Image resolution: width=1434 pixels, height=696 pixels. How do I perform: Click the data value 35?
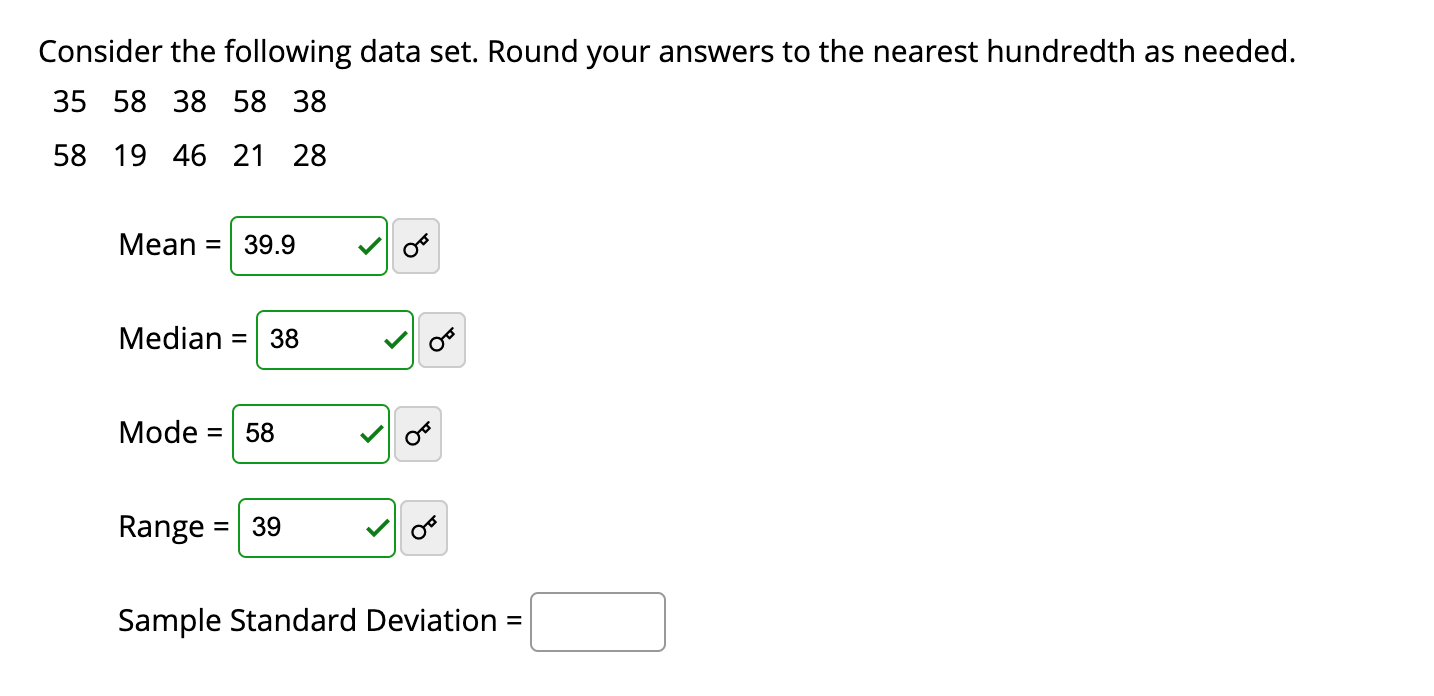pyautogui.click(x=68, y=101)
